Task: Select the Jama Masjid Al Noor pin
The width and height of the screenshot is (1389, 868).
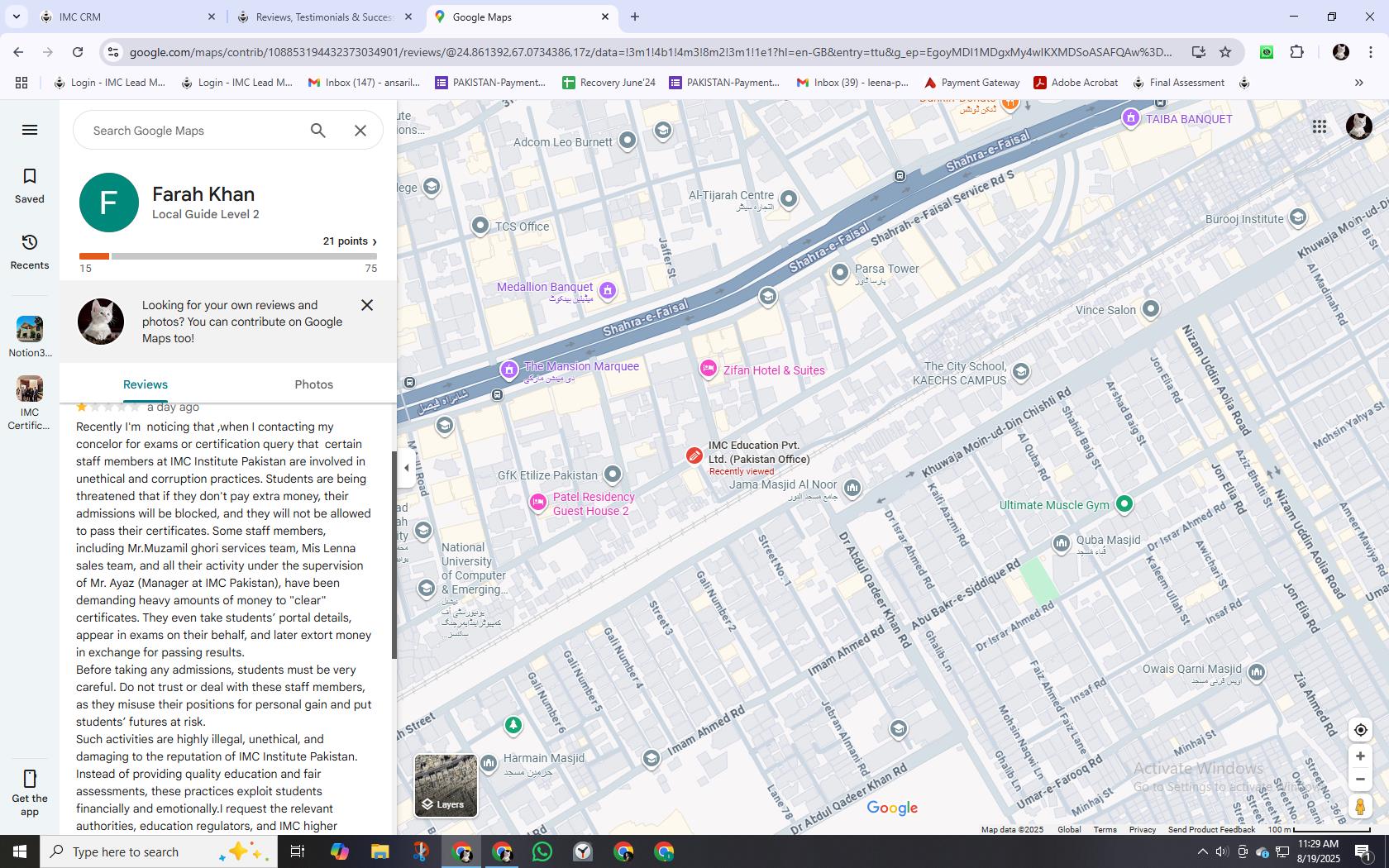Action: tap(852, 488)
